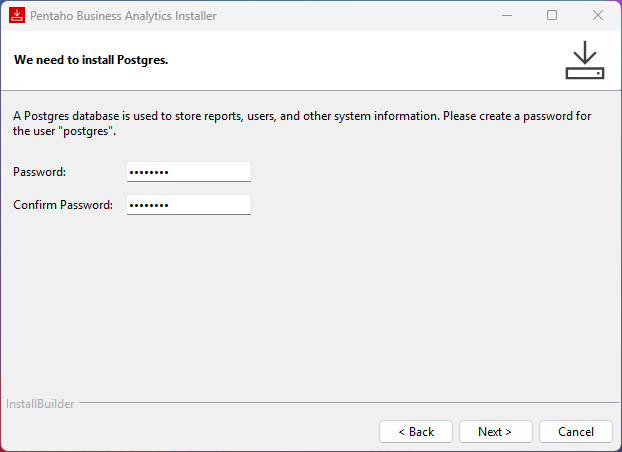Maximize the installer window
622x452 pixels.
coord(551,16)
